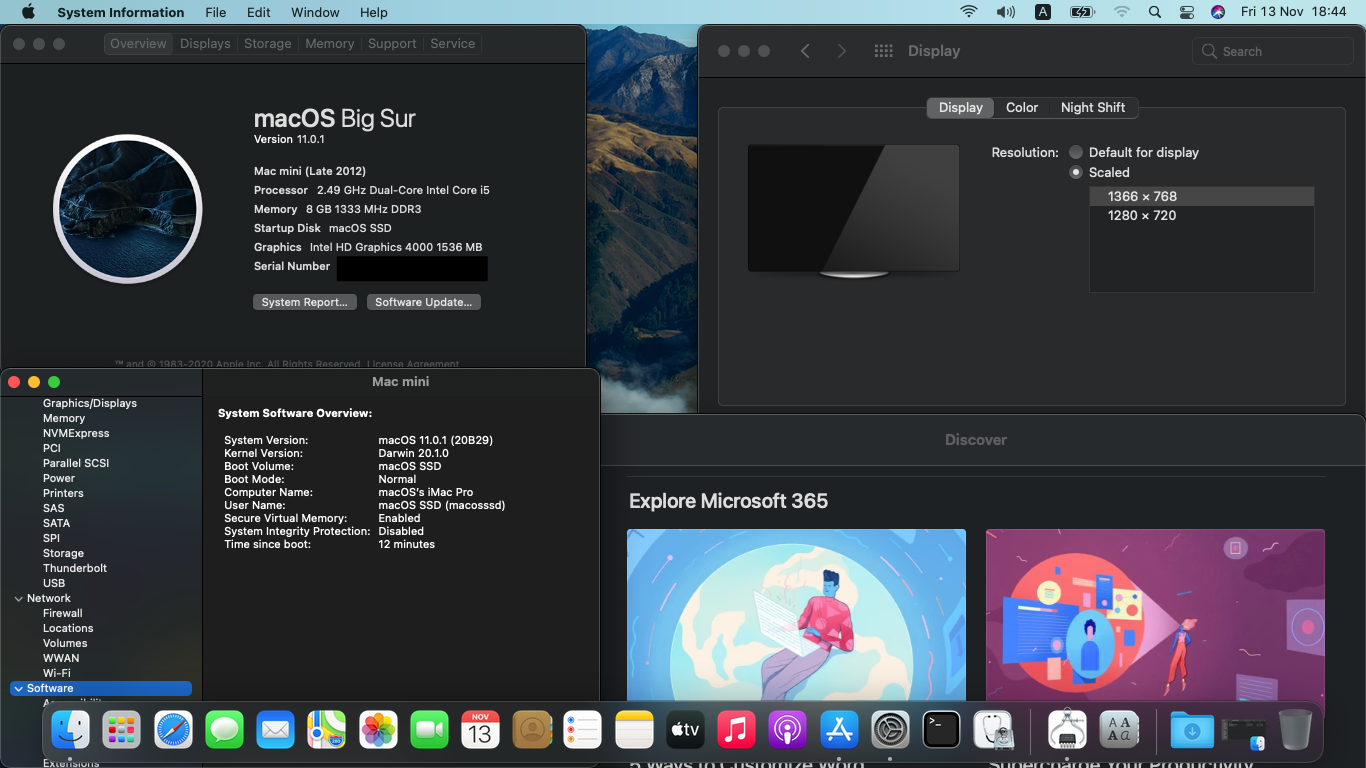Image resolution: width=1366 pixels, height=768 pixels.
Task: Click the battery status icon
Action: click(x=1082, y=12)
